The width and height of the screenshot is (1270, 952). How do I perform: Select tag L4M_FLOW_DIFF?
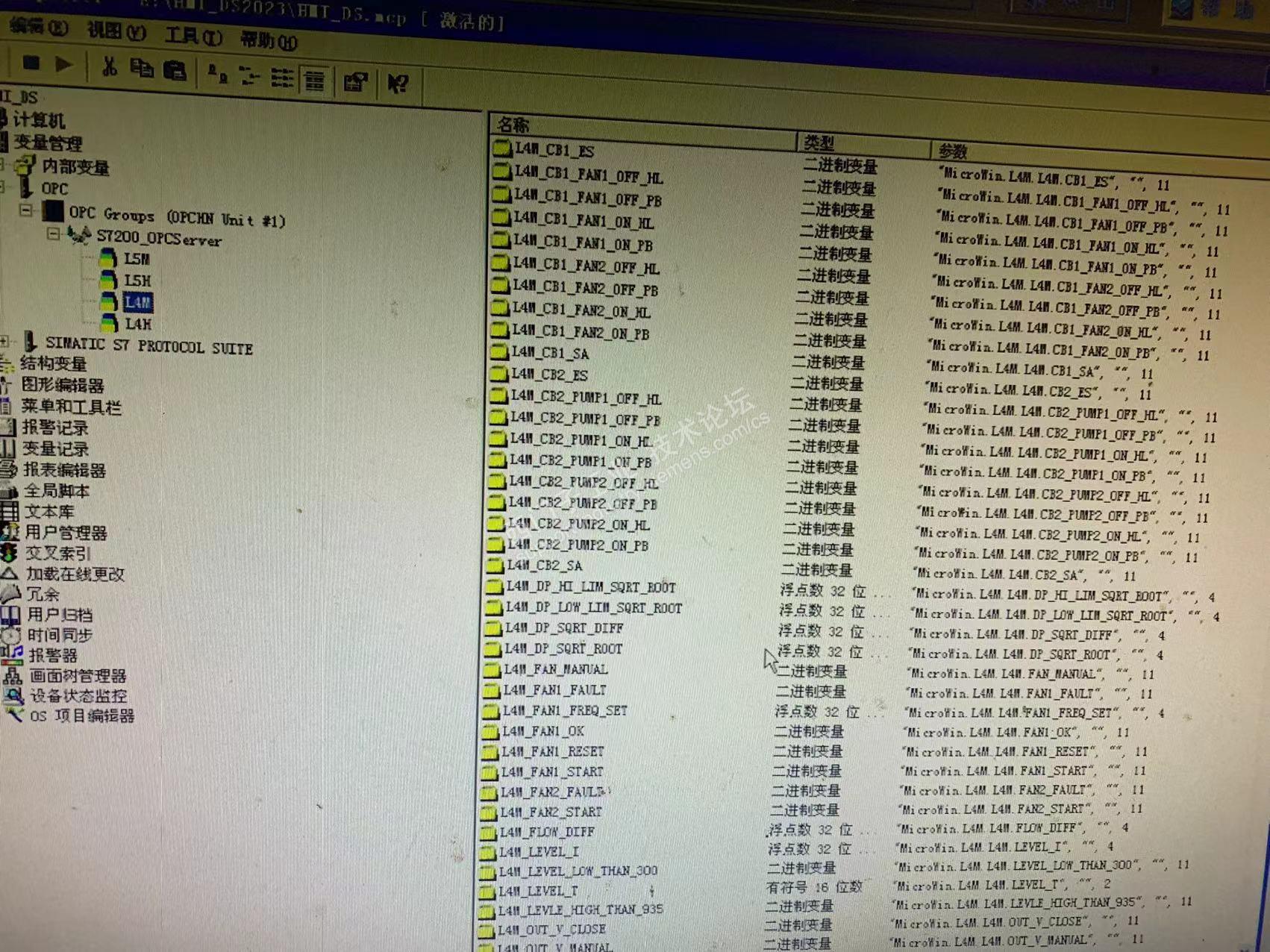547,832
